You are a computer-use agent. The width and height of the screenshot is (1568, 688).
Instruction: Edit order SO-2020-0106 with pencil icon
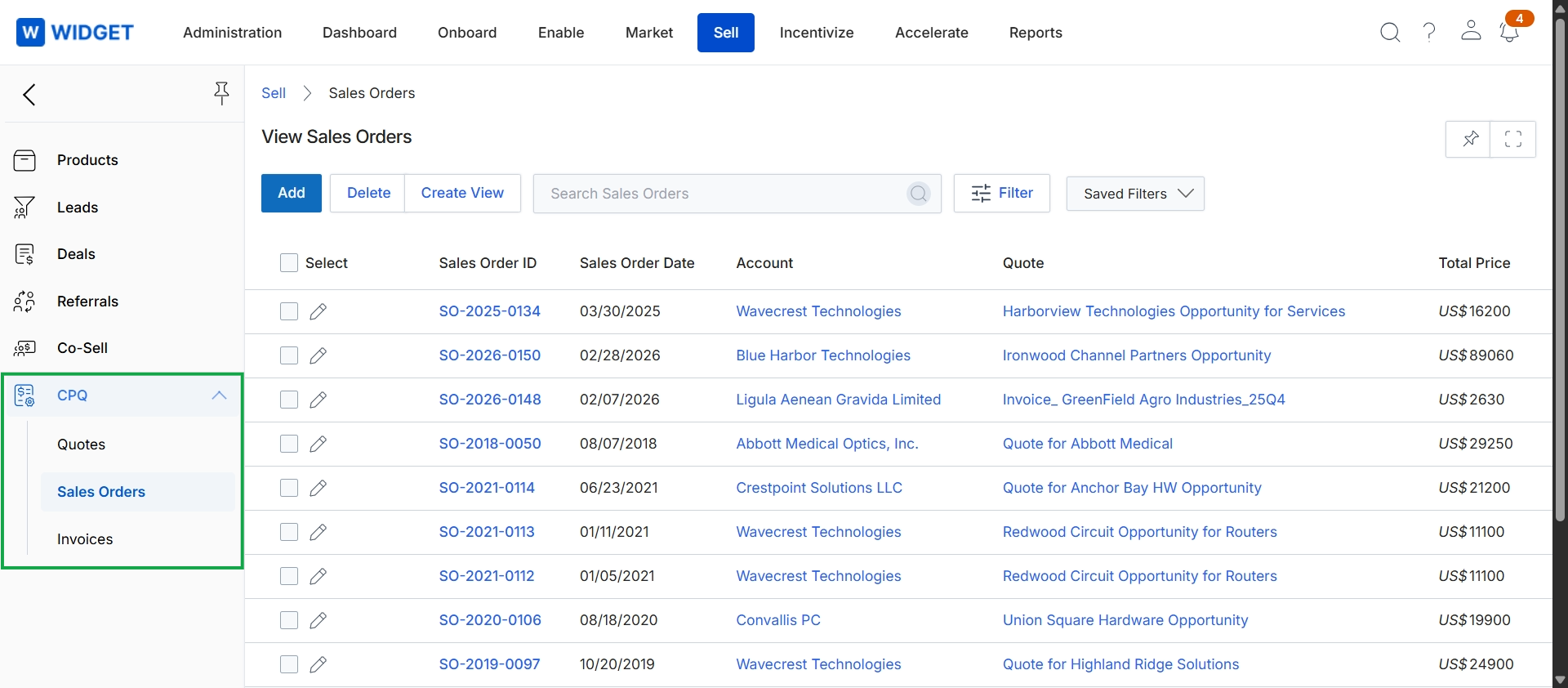[x=318, y=620]
